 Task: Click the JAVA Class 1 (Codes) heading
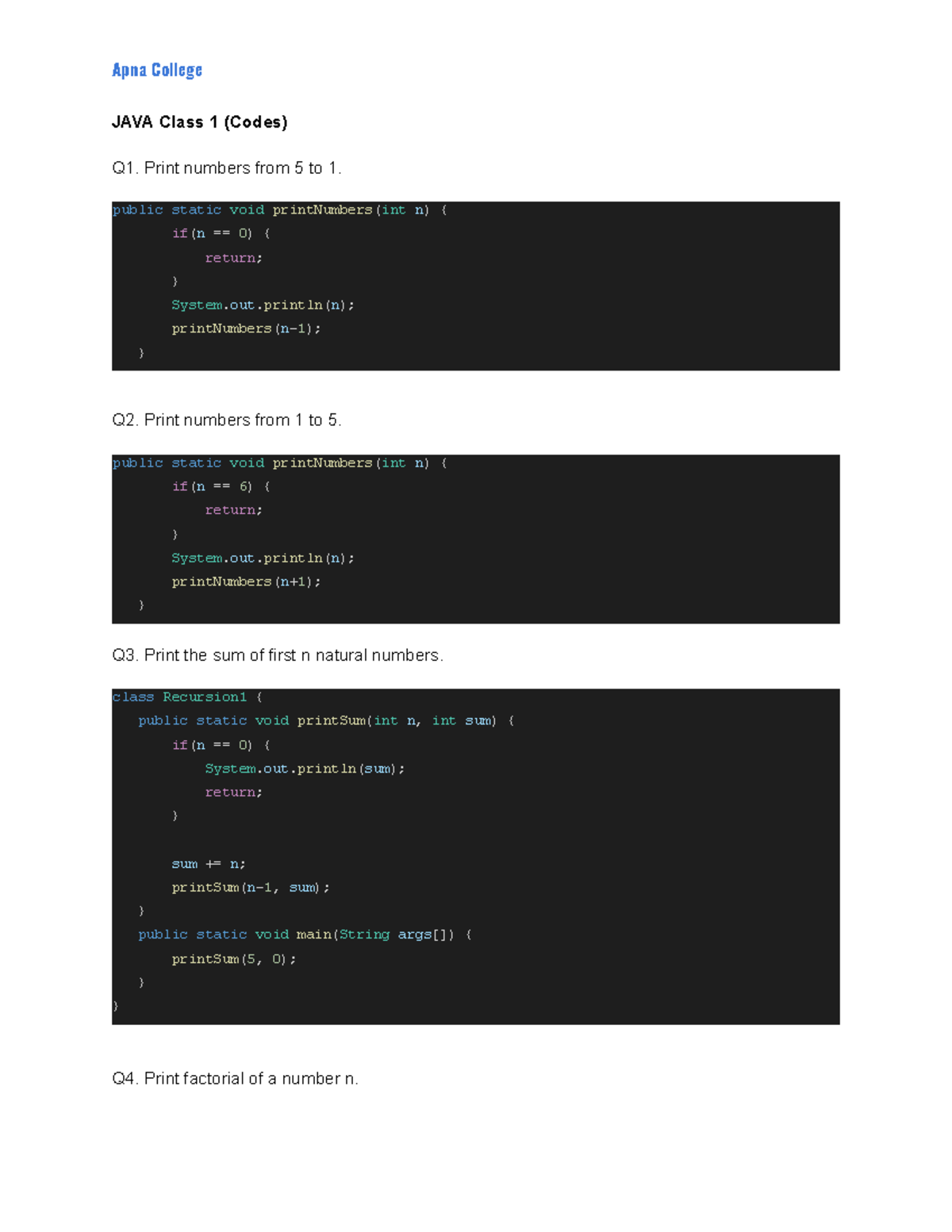(199, 122)
